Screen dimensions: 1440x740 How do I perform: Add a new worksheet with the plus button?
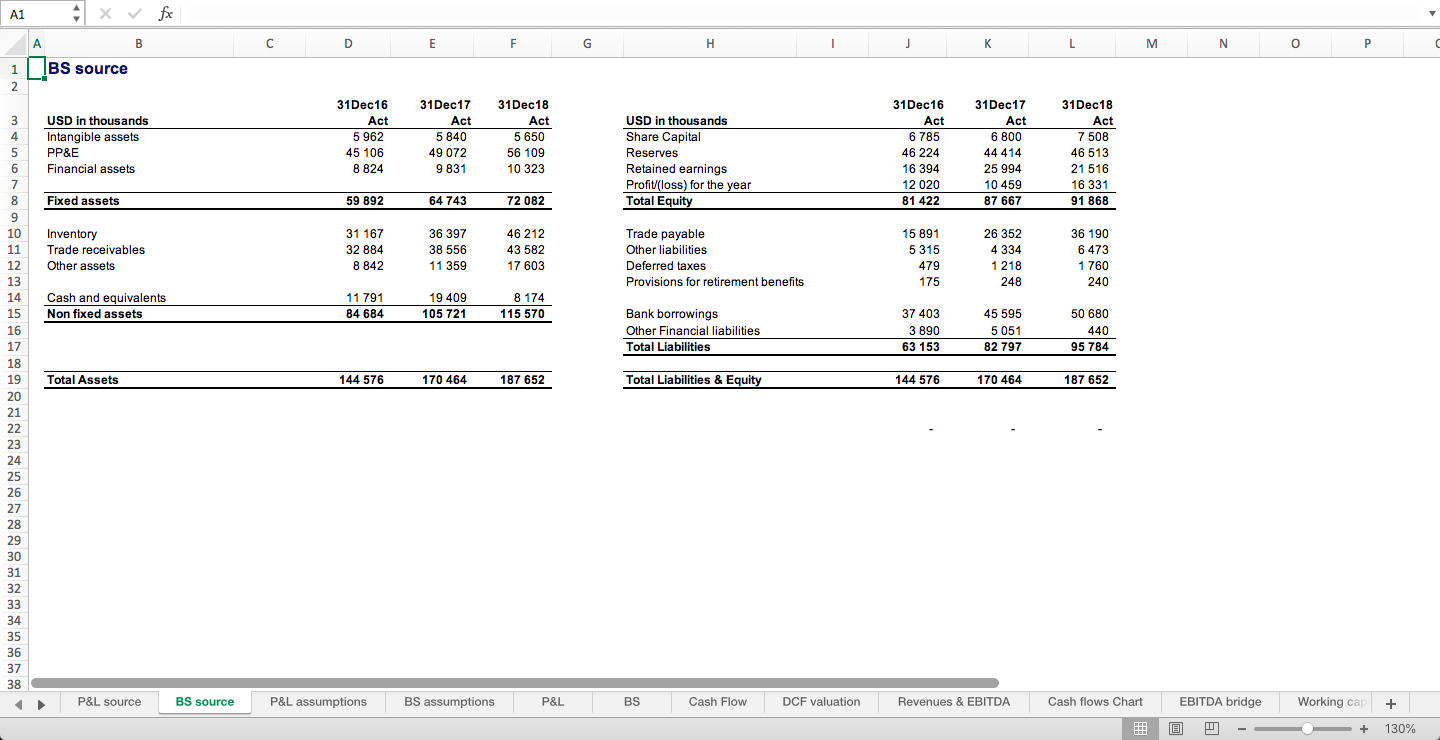[x=1390, y=703]
